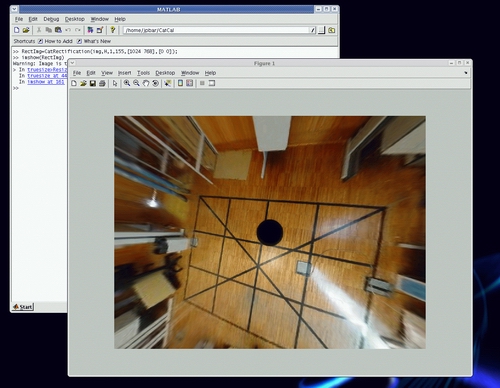Click the yellow Help question mark icon
The image size is (500, 388).
click(113, 30)
